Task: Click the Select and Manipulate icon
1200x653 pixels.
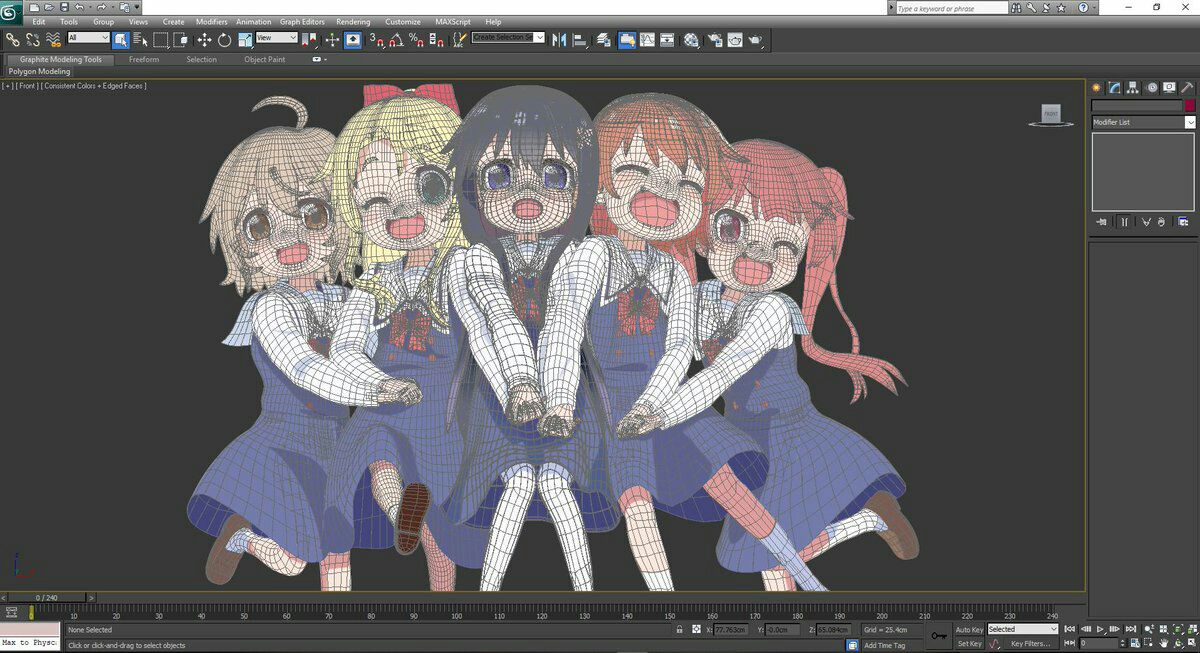Action: (332, 40)
